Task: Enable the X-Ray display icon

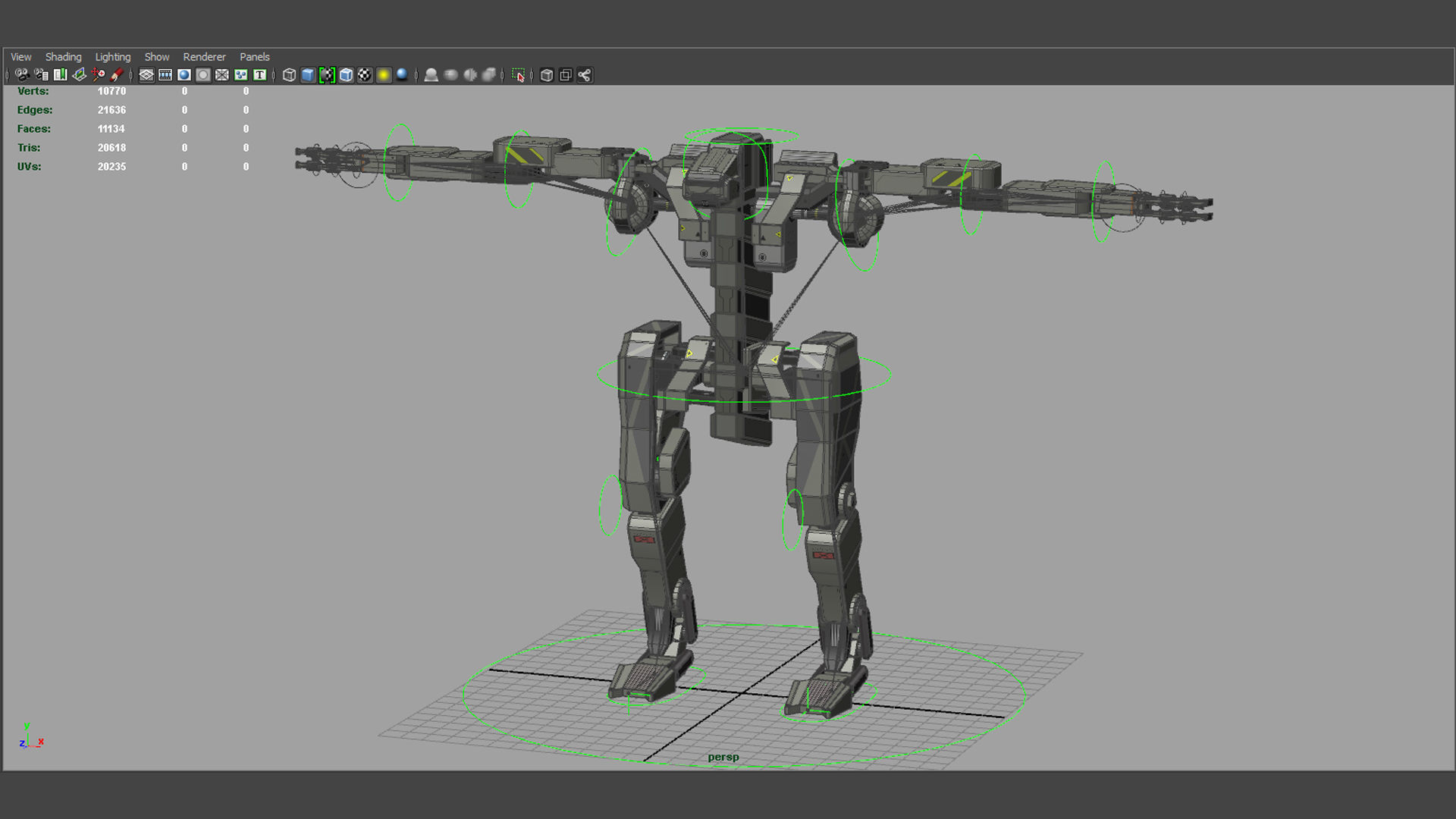Action: 547,75
